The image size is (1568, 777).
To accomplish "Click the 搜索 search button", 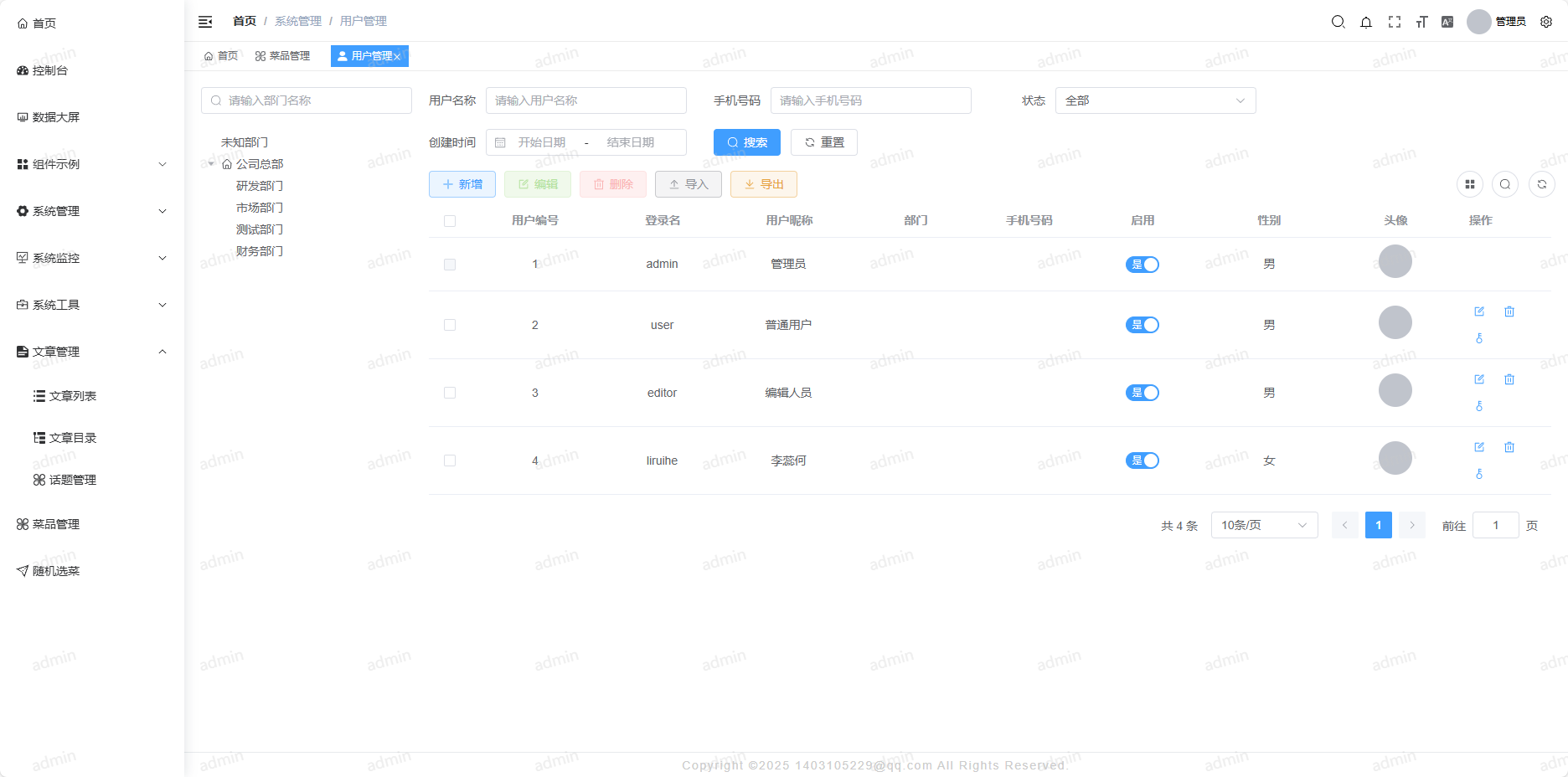I will click(746, 142).
